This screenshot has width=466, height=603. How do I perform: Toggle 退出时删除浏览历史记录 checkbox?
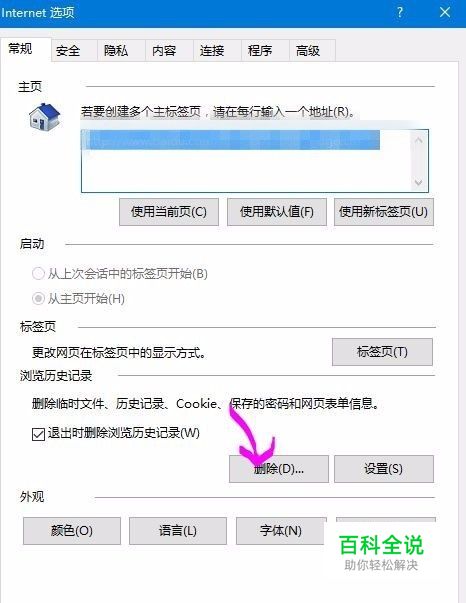point(38,434)
